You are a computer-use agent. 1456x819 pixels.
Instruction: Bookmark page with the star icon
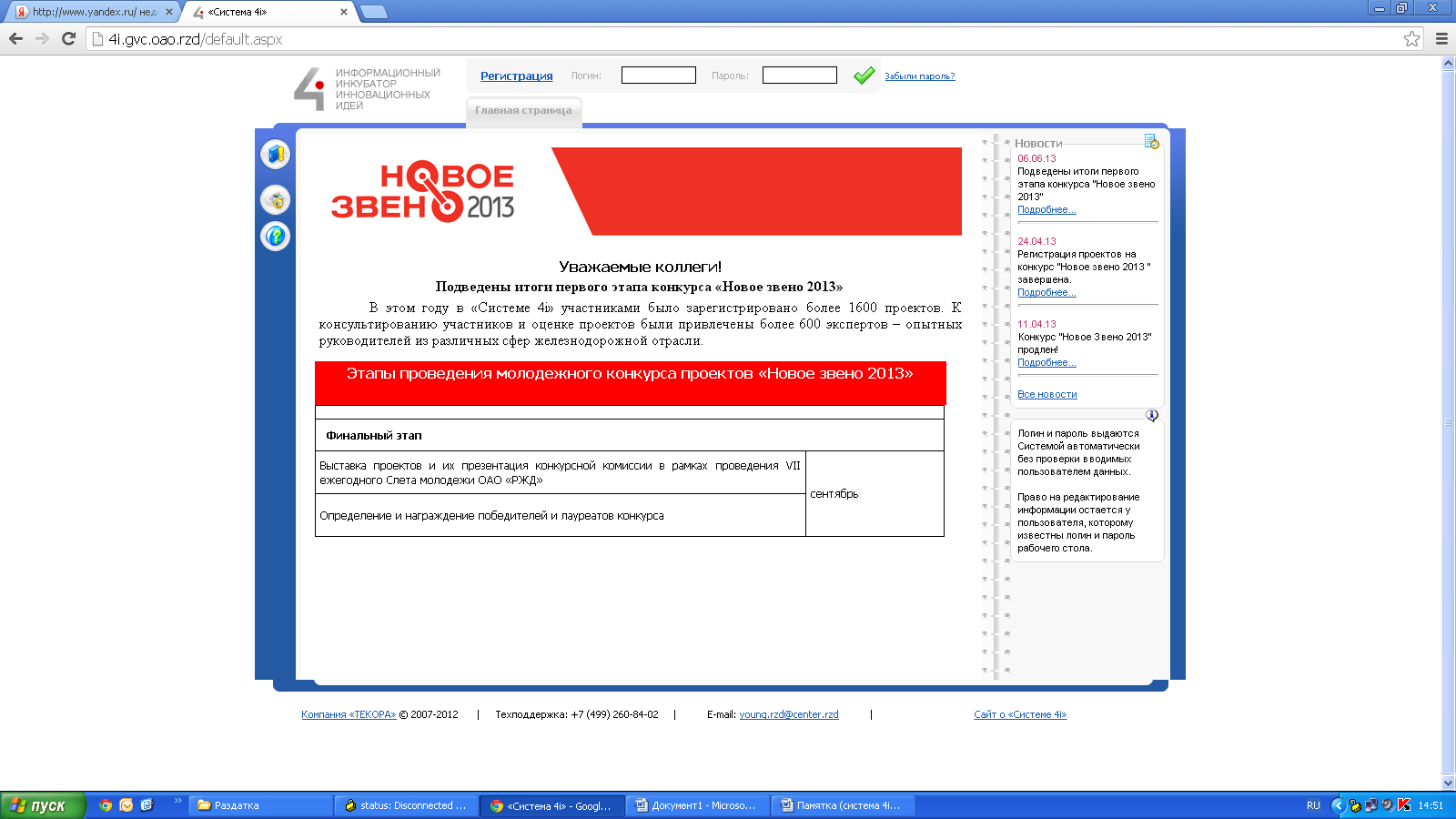tap(1411, 38)
